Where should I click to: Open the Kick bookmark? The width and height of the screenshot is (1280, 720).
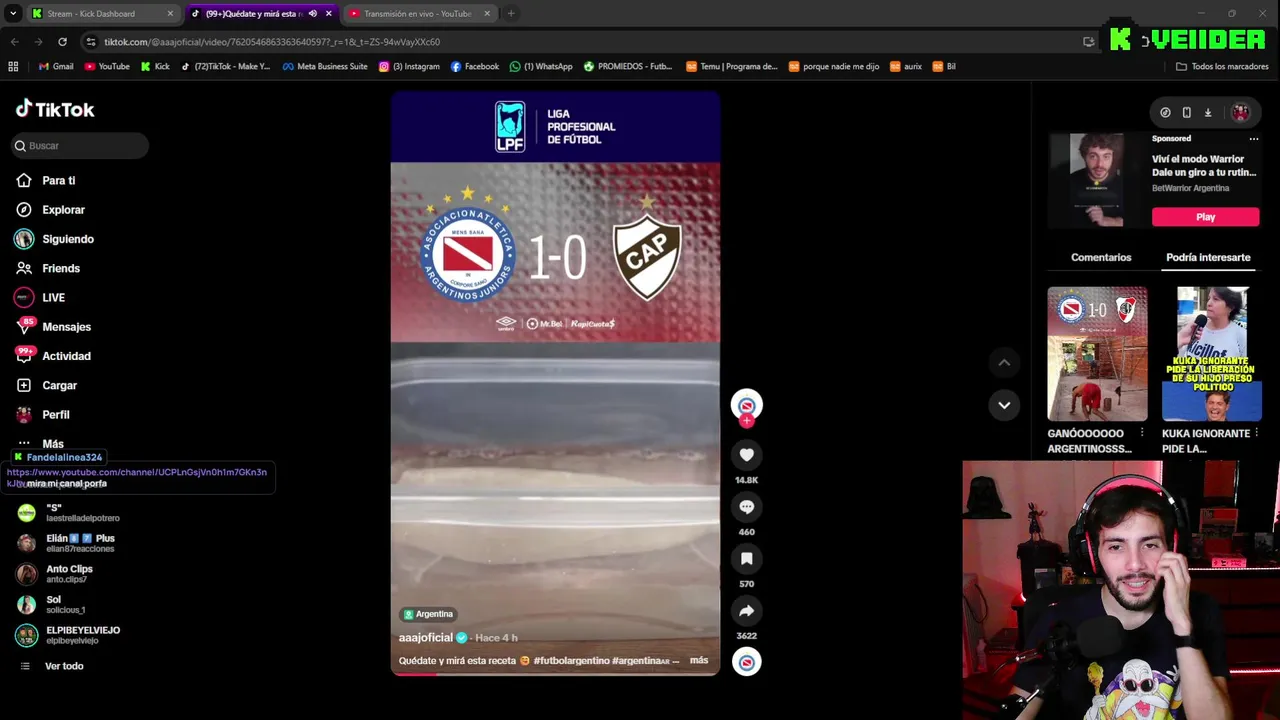pos(155,67)
